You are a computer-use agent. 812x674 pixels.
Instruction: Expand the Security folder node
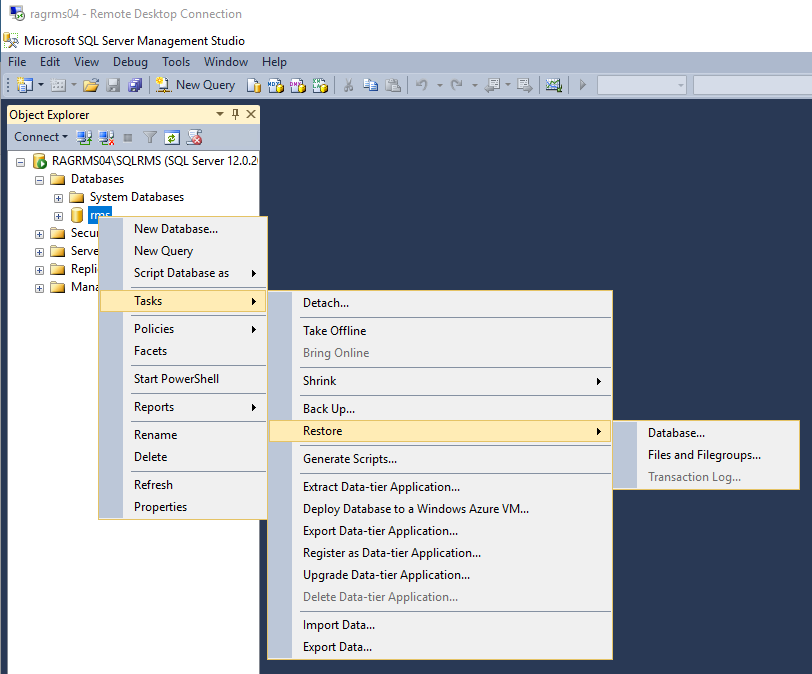[39, 235]
